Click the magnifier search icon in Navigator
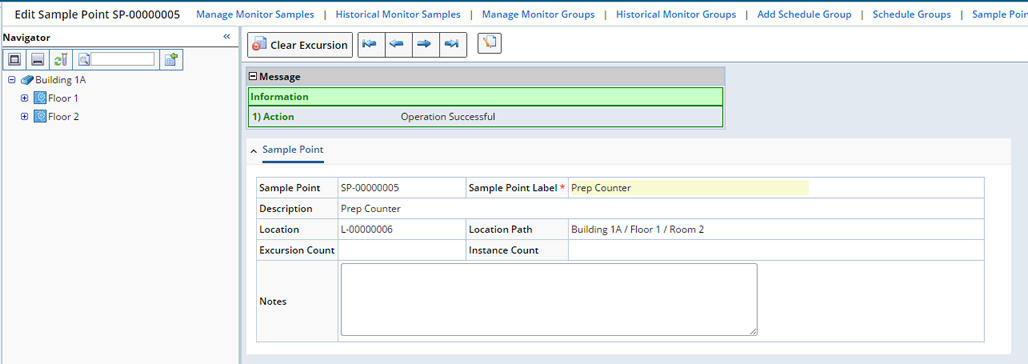1028x364 pixels. point(84,60)
